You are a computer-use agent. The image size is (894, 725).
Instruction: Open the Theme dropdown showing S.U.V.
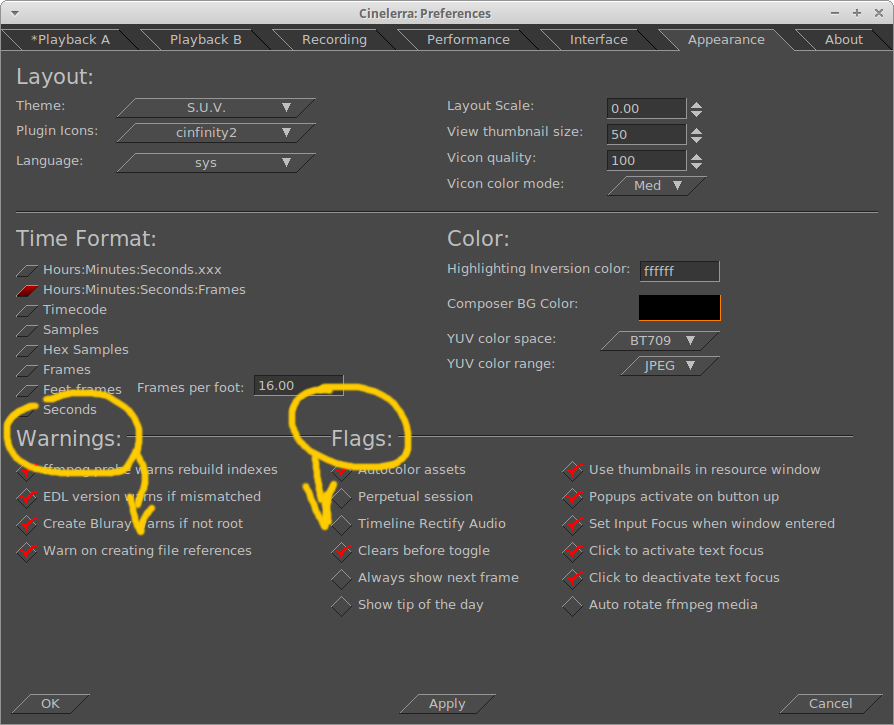216,107
